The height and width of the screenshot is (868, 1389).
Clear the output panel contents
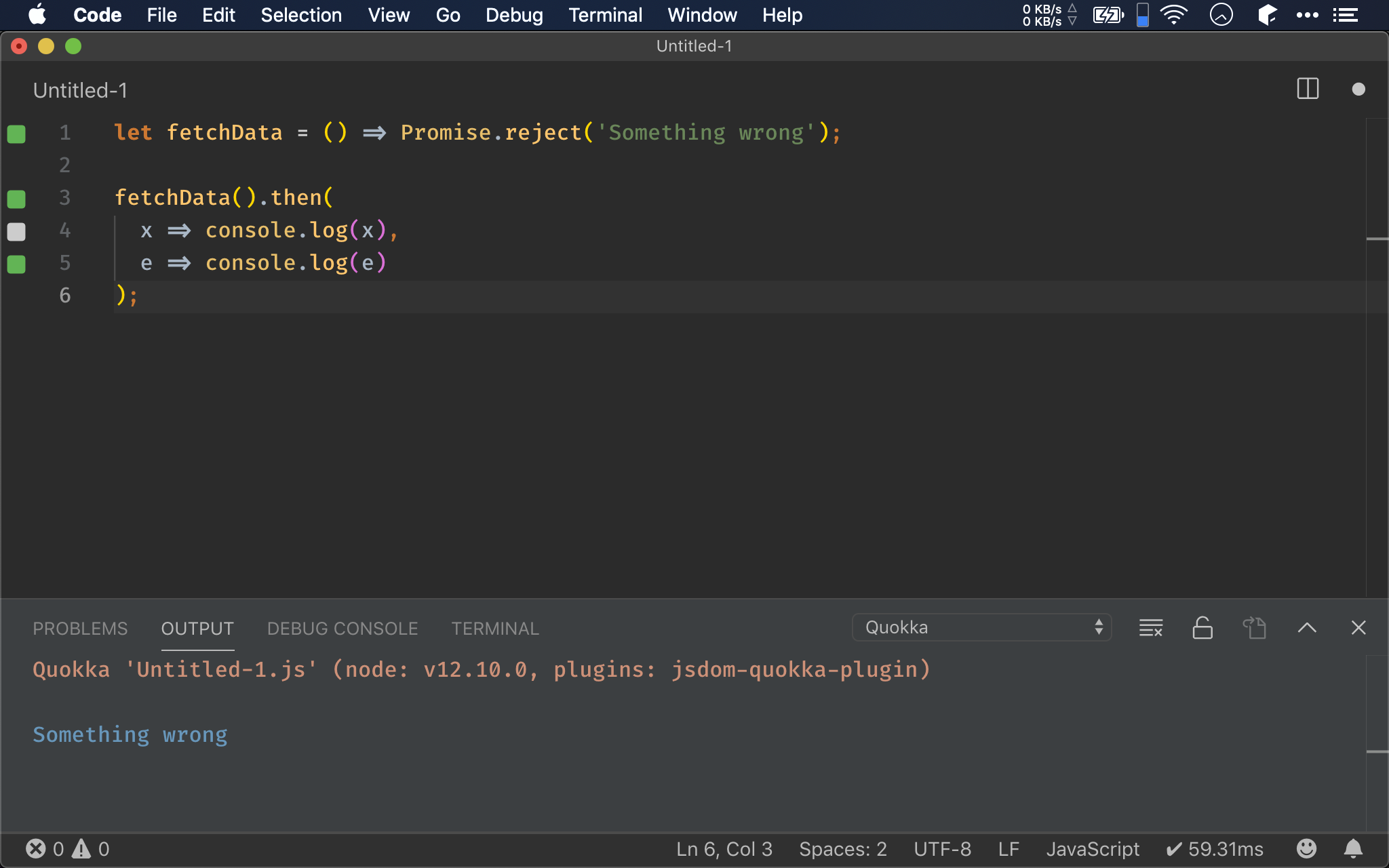(x=1150, y=628)
